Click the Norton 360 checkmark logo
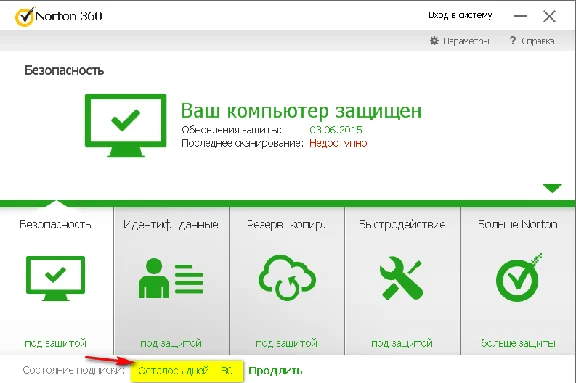Image resolution: width=576 pixels, height=383 pixels. 24,16
